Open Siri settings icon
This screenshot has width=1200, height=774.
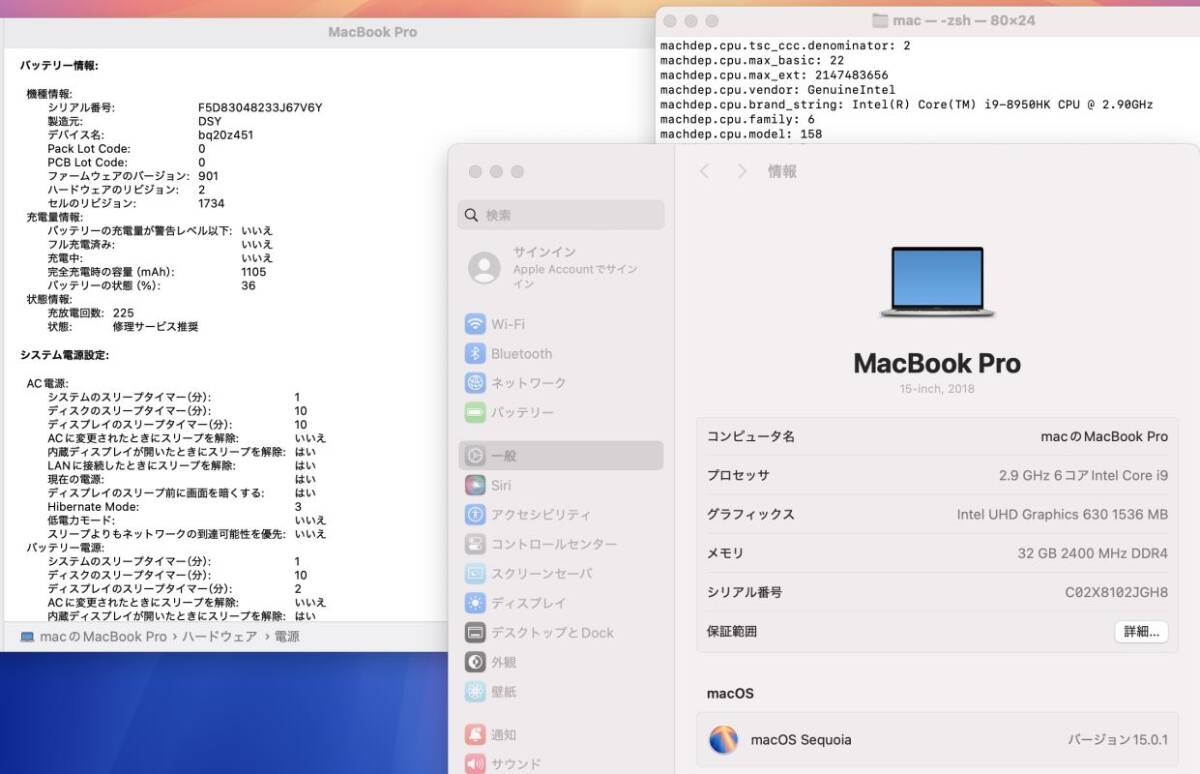click(x=476, y=485)
